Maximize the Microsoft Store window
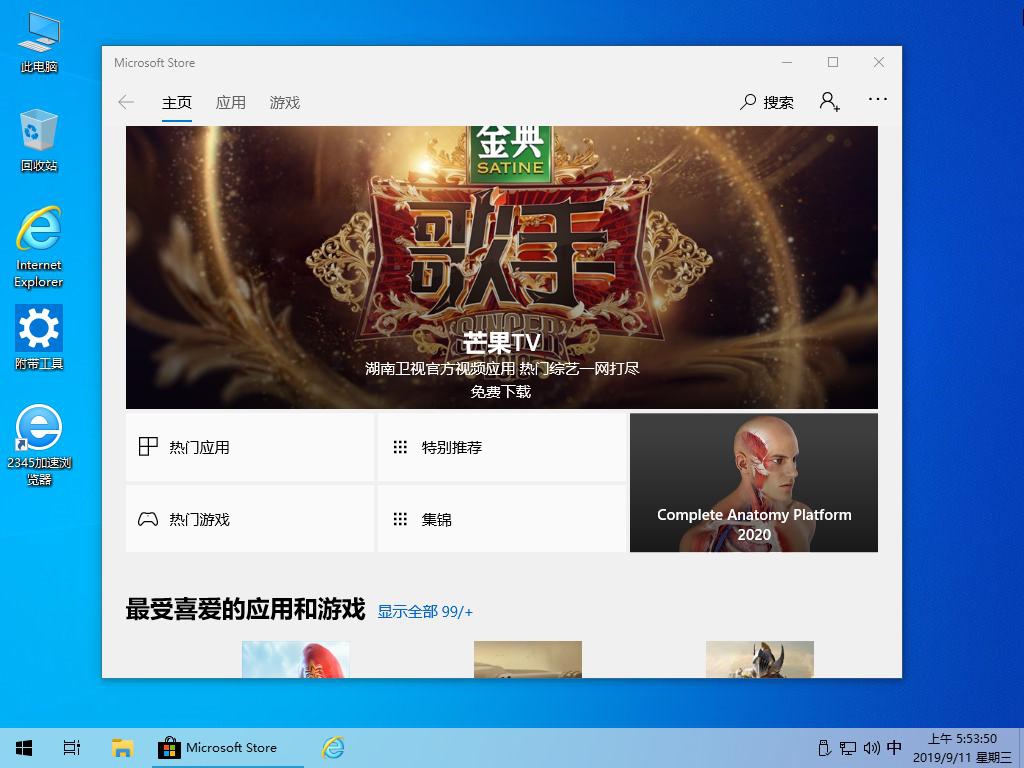This screenshot has width=1024, height=768. coord(833,62)
